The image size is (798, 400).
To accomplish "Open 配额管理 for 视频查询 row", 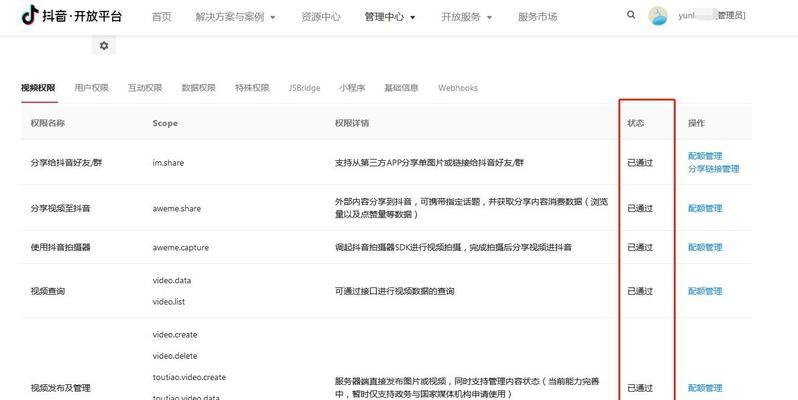I will pyautogui.click(x=705, y=291).
